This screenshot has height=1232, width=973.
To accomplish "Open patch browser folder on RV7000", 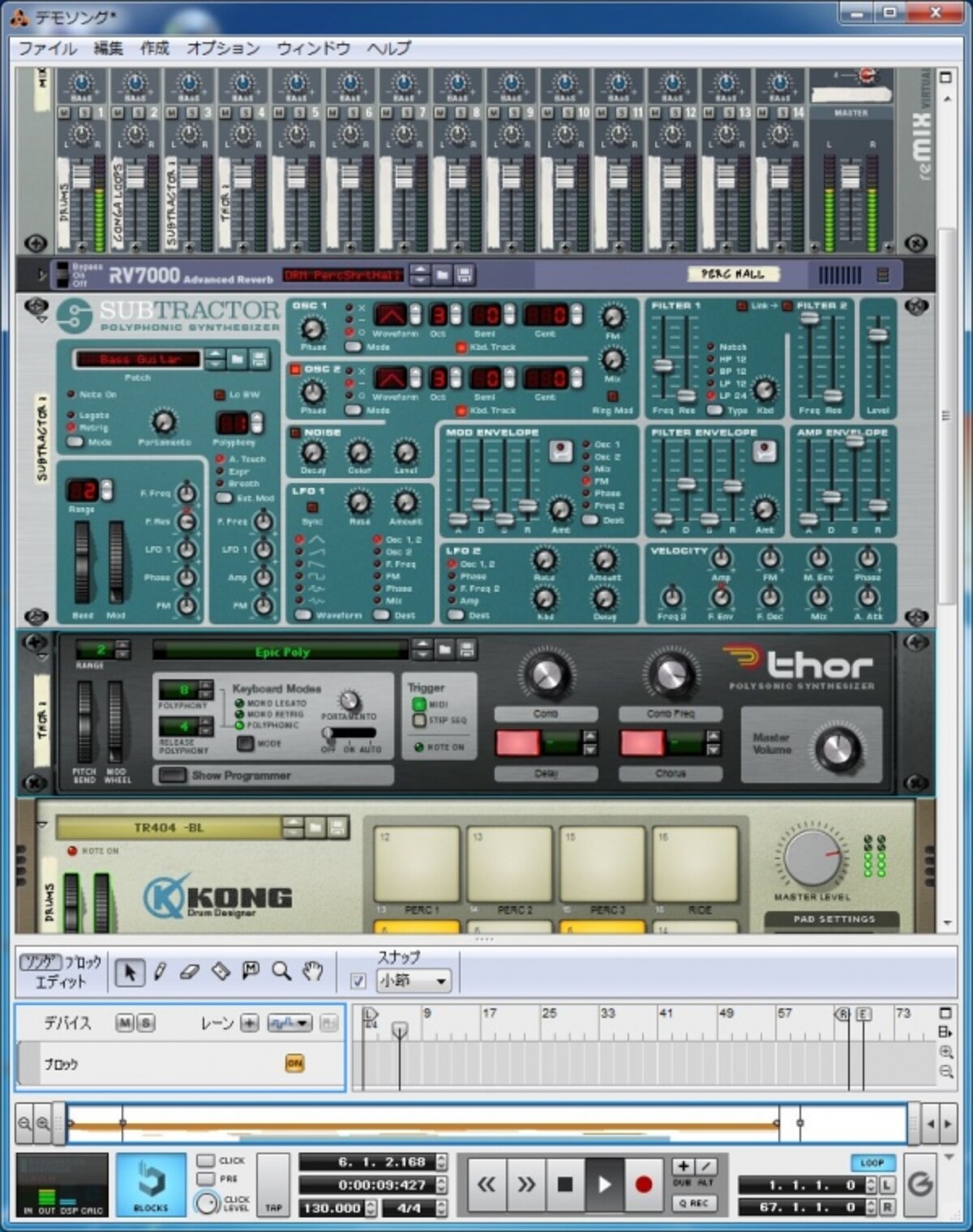I will [x=443, y=275].
